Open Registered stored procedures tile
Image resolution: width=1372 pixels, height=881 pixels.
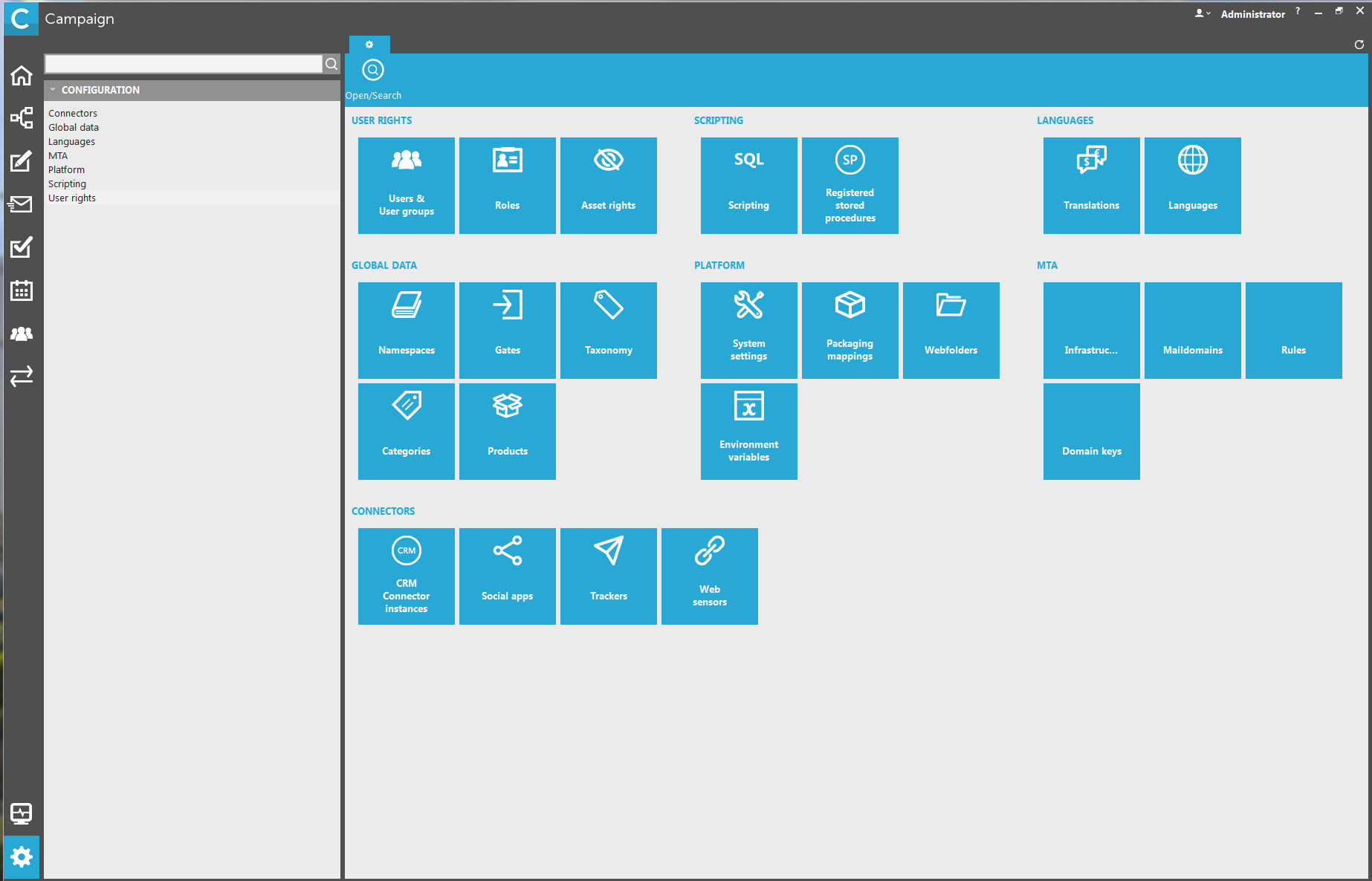(x=850, y=186)
